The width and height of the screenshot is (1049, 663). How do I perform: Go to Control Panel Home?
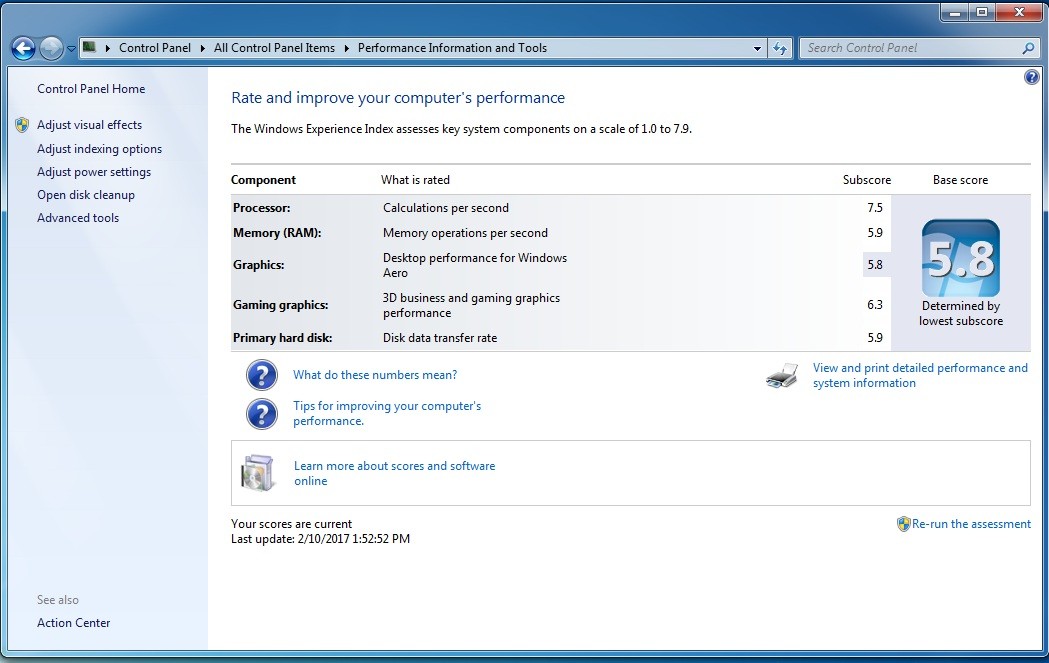point(91,89)
